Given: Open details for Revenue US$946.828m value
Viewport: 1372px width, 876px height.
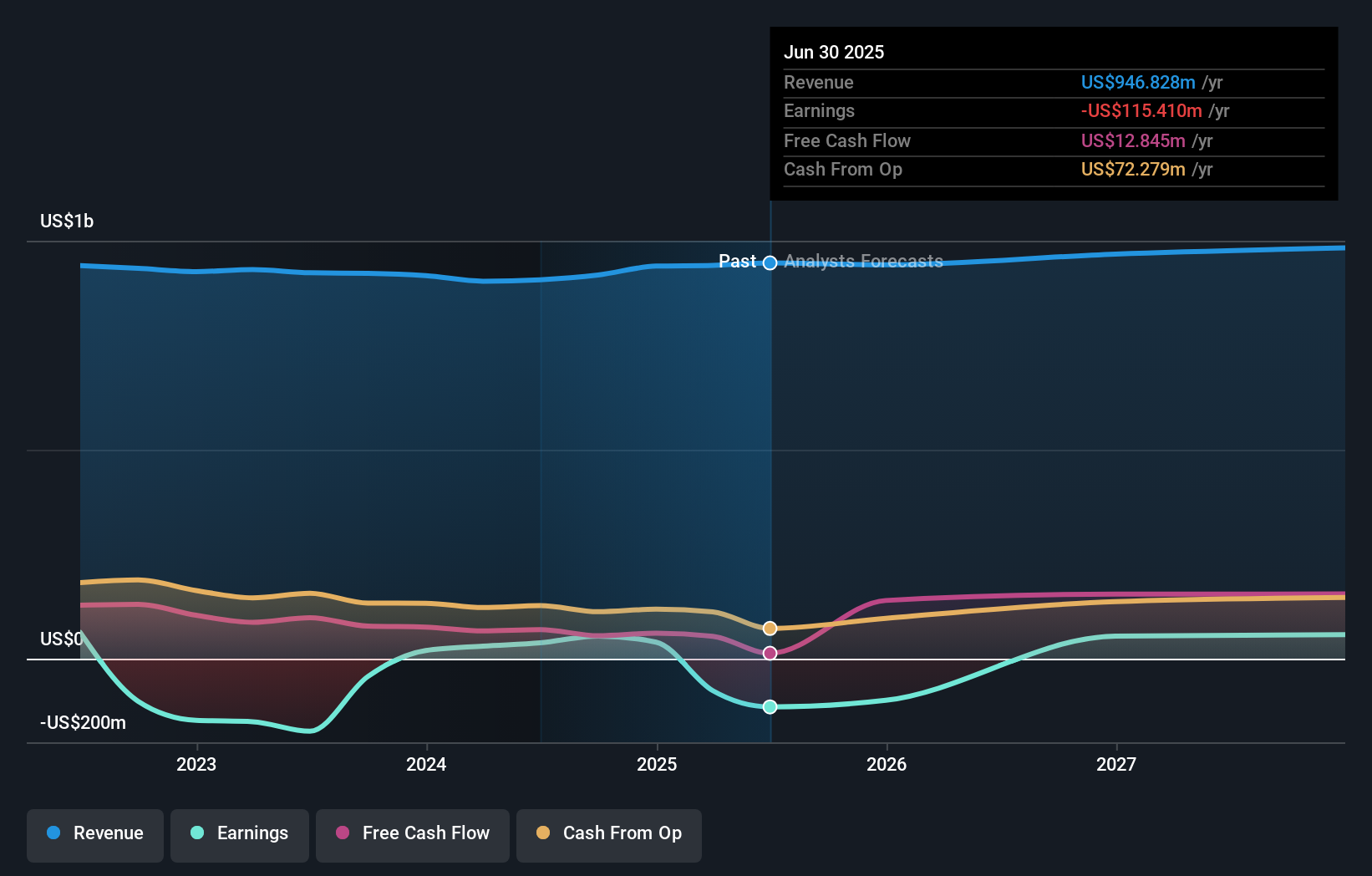Looking at the screenshot, I should click(x=1137, y=83).
